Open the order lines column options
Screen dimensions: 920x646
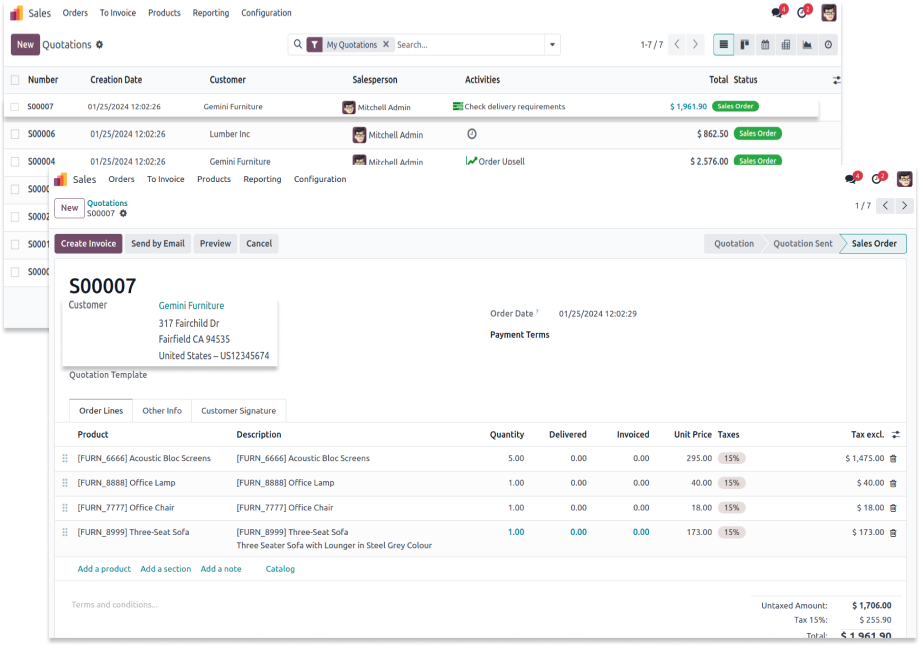click(x=896, y=435)
